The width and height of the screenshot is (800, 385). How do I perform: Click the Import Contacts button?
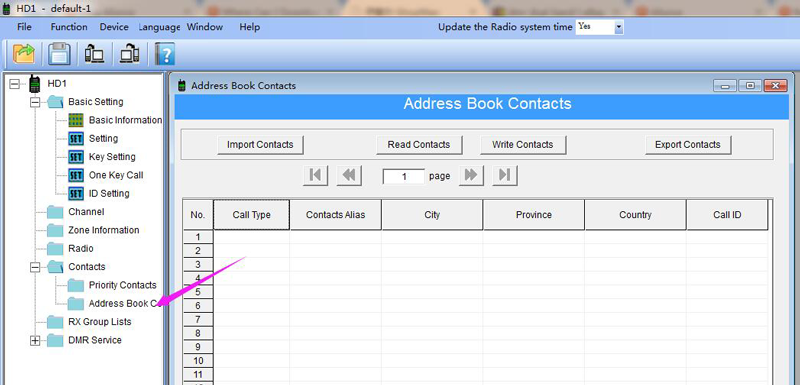260,145
